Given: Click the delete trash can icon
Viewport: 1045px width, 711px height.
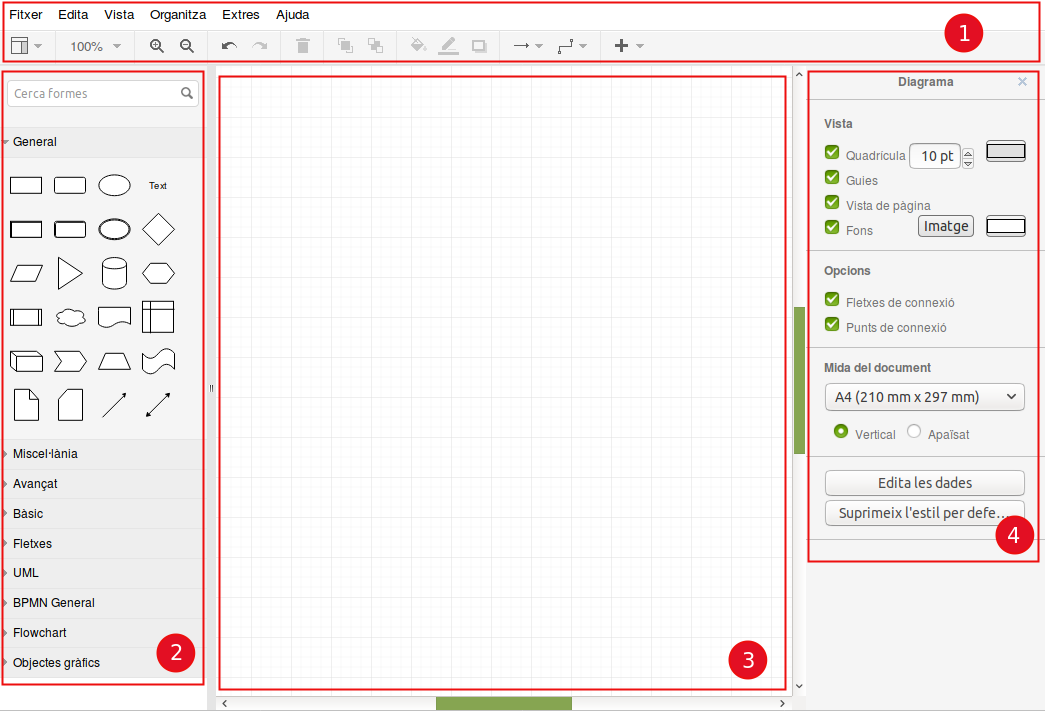Looking at the screenshot, I should click(x=303, y=46).
